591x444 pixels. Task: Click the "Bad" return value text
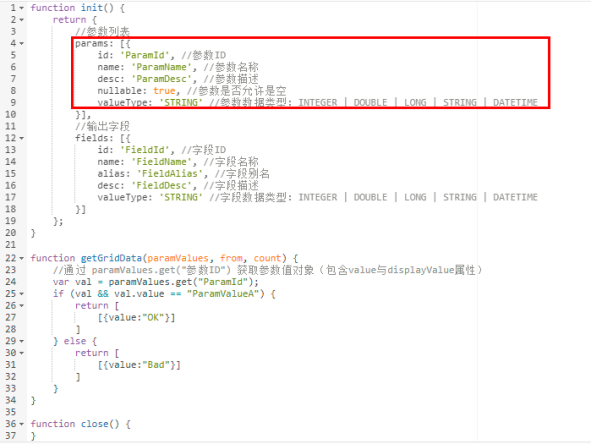(159, 365)
